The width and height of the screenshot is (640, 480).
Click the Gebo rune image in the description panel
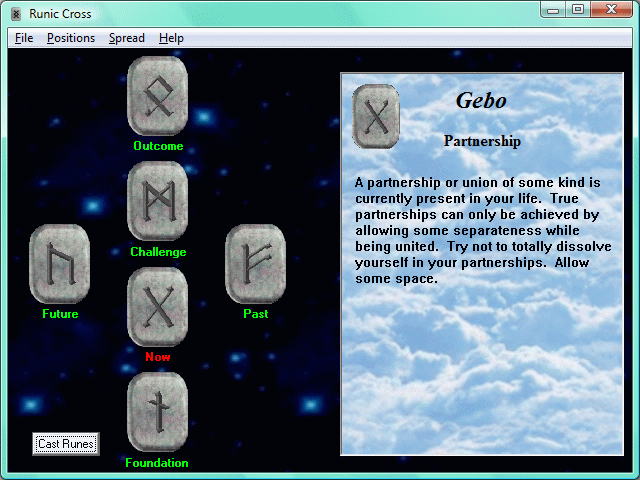tap(376, 116)
